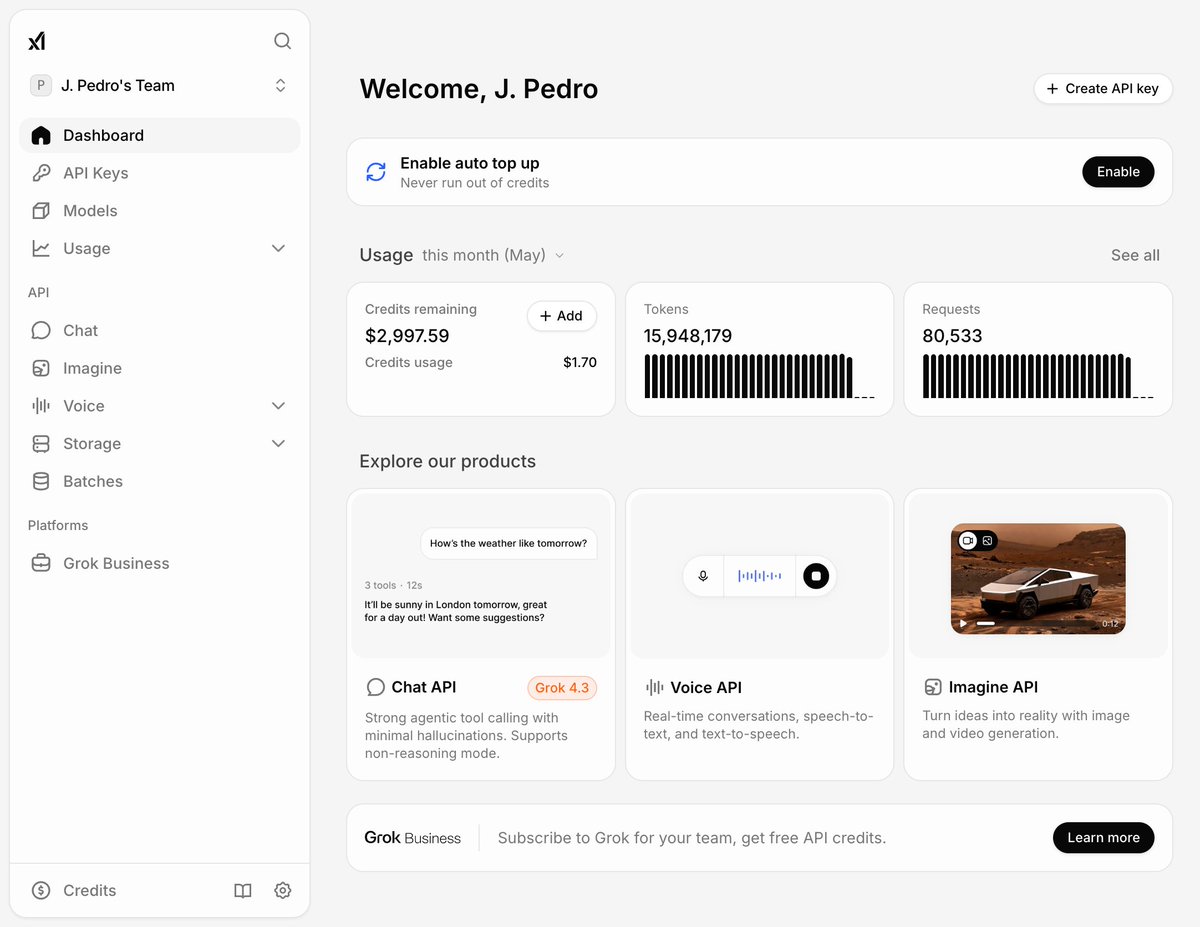The width and height of the screenshot is (1200, 927).
Task: Open the J. Pedro's Team switcher
Action: [160, 86]
